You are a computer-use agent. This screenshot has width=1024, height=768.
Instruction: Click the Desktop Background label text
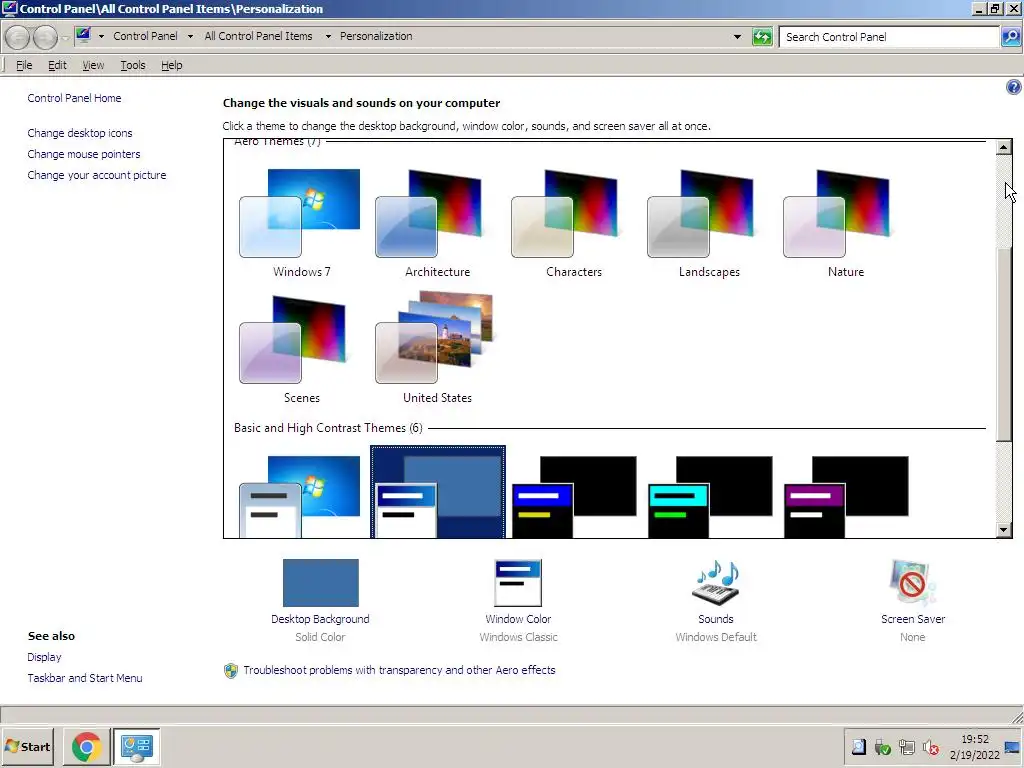(320, 619)
